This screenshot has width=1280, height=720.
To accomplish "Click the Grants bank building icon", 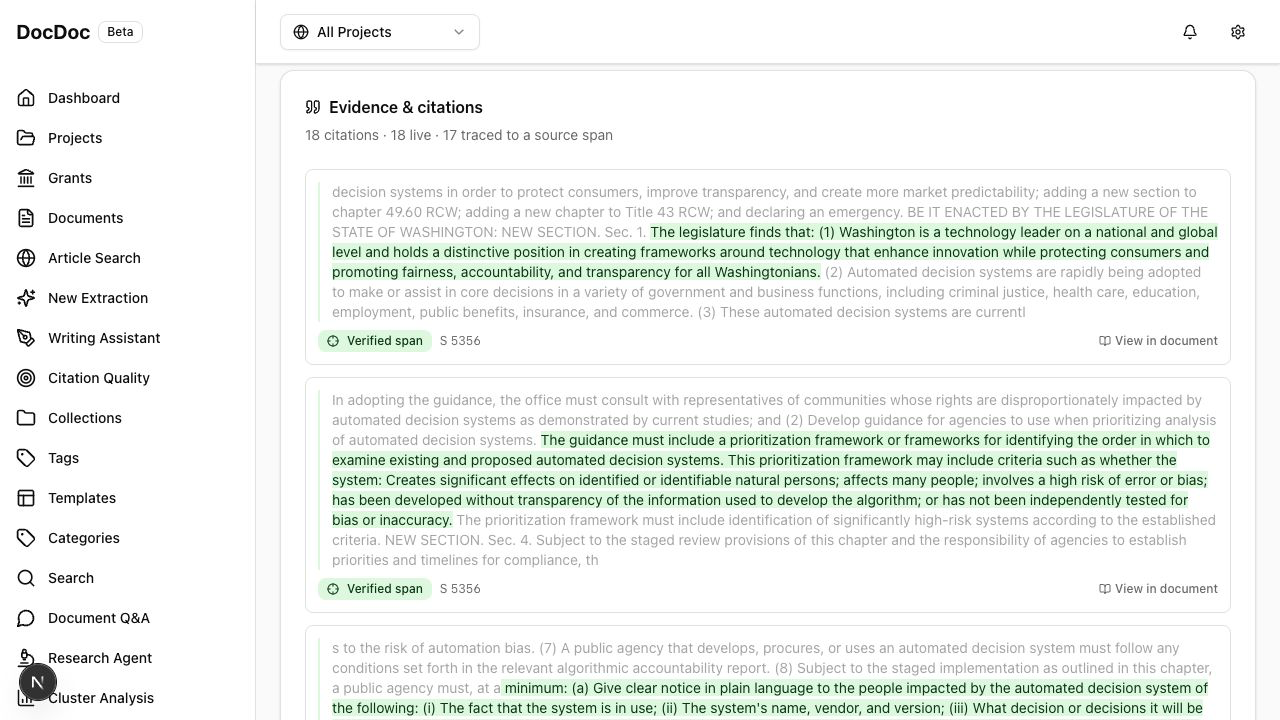I will [x=26, y=178].
